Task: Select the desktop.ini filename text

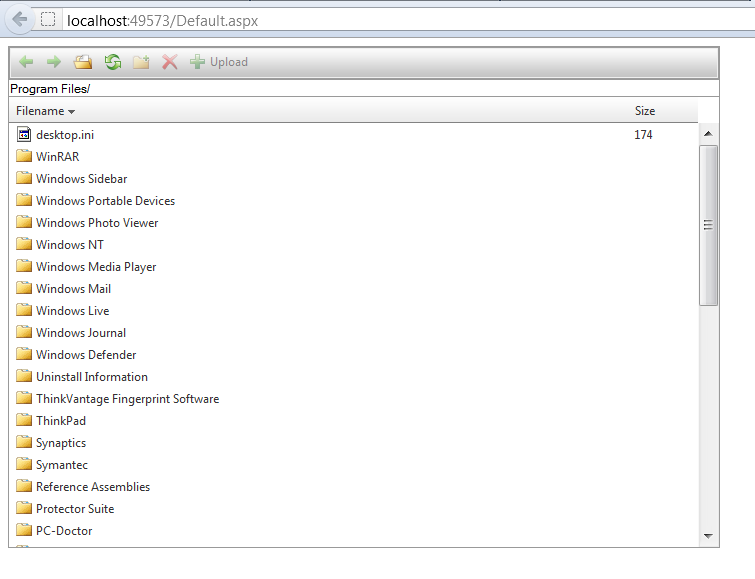Action: click(65, 135)
